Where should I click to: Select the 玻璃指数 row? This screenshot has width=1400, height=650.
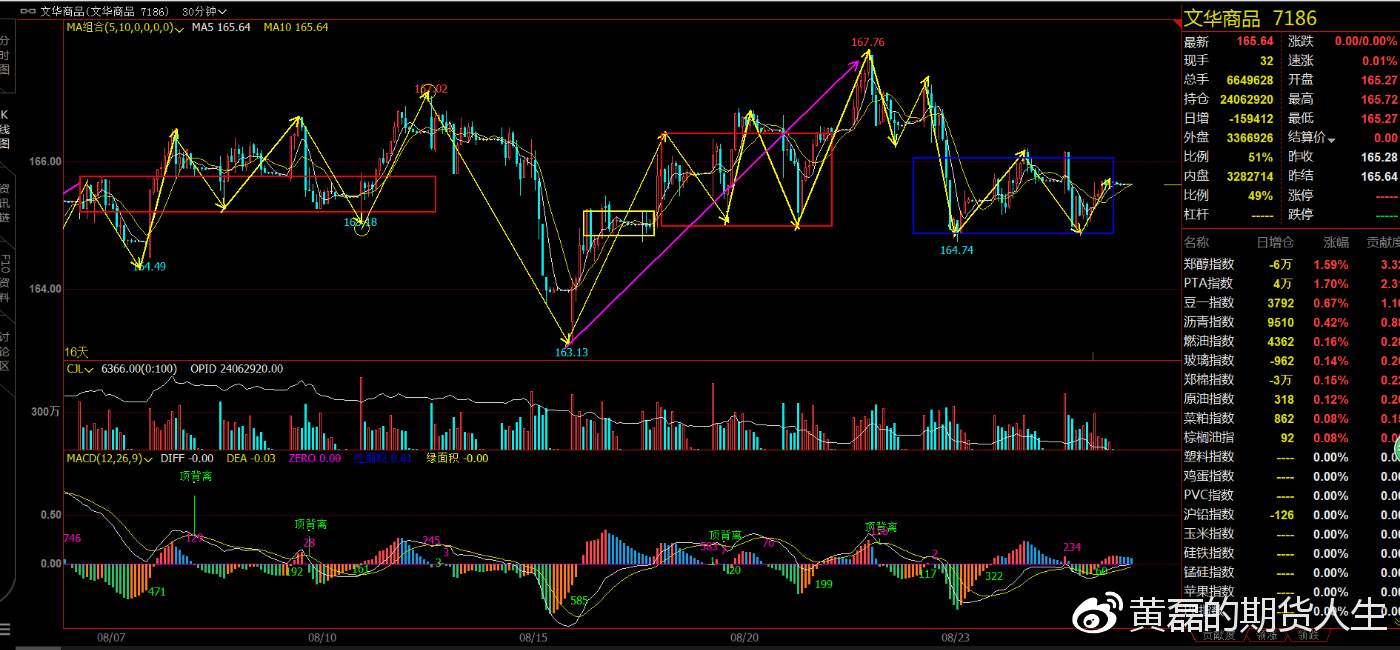(x=1290, y=360)
